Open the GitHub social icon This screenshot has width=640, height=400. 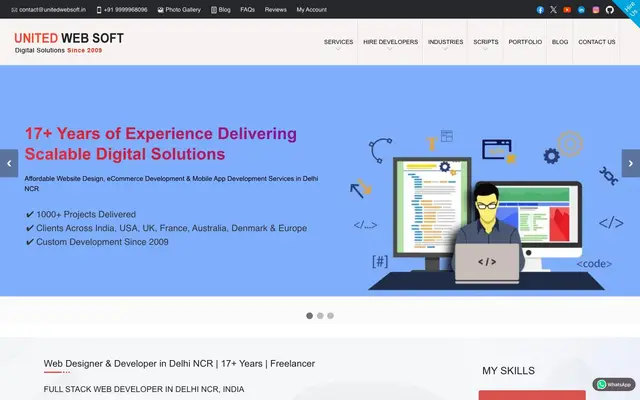click(x=610, y=10)
